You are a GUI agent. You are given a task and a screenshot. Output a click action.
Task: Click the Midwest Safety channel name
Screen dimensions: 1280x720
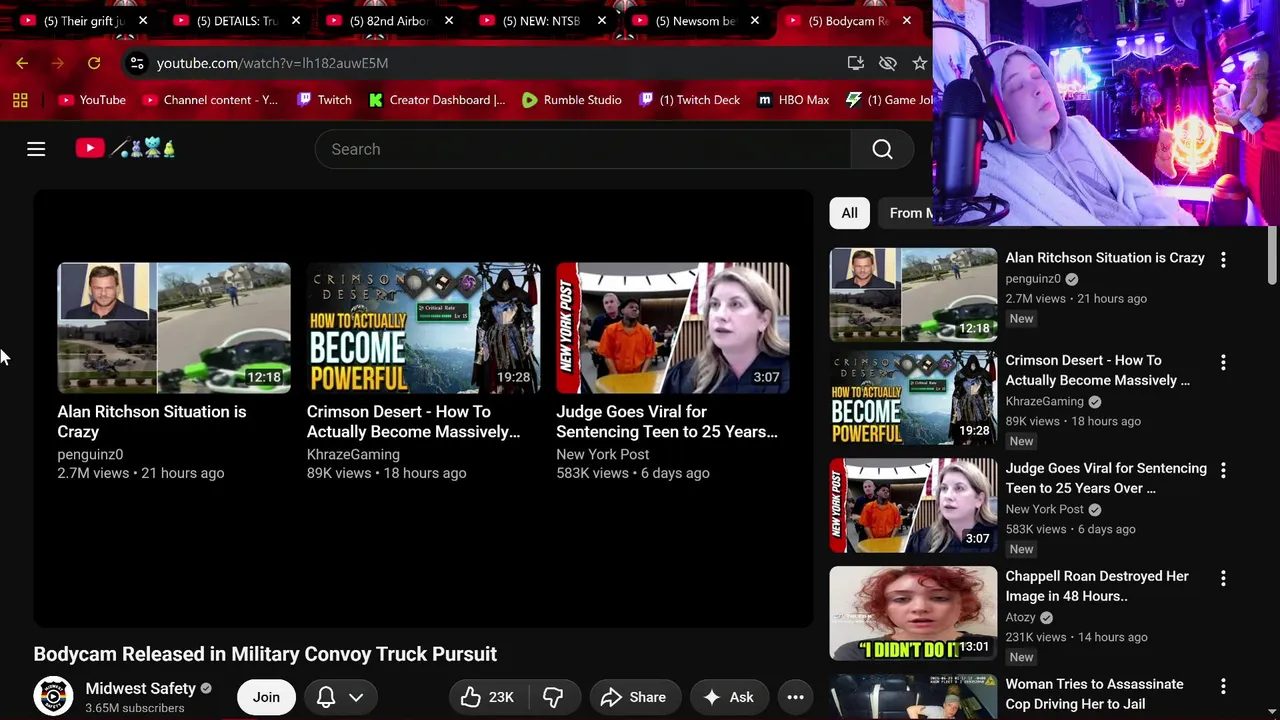click(x=141, y=688)
